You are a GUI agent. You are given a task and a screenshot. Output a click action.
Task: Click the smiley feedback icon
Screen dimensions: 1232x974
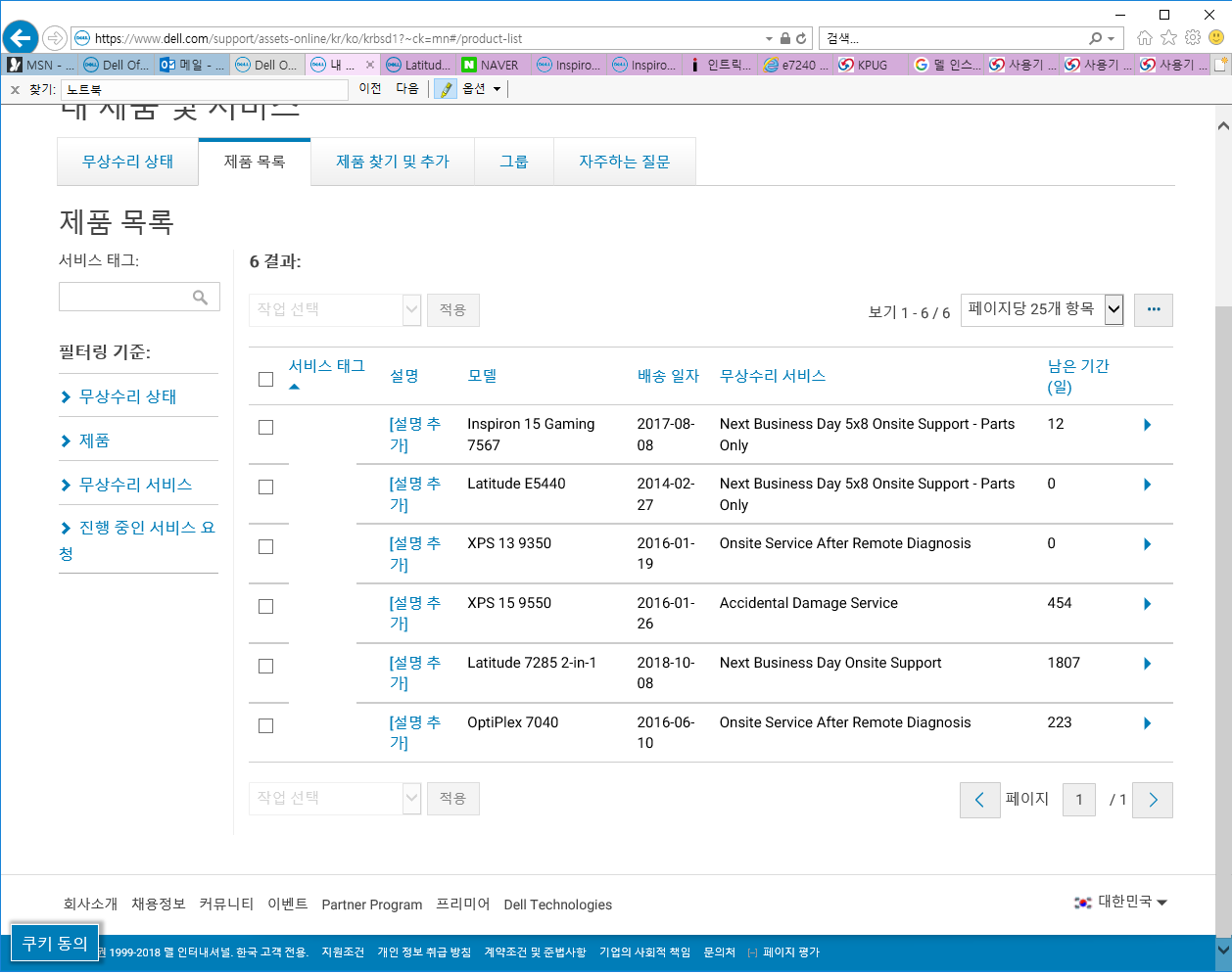pyautogui.click(x=1216, y=38)
